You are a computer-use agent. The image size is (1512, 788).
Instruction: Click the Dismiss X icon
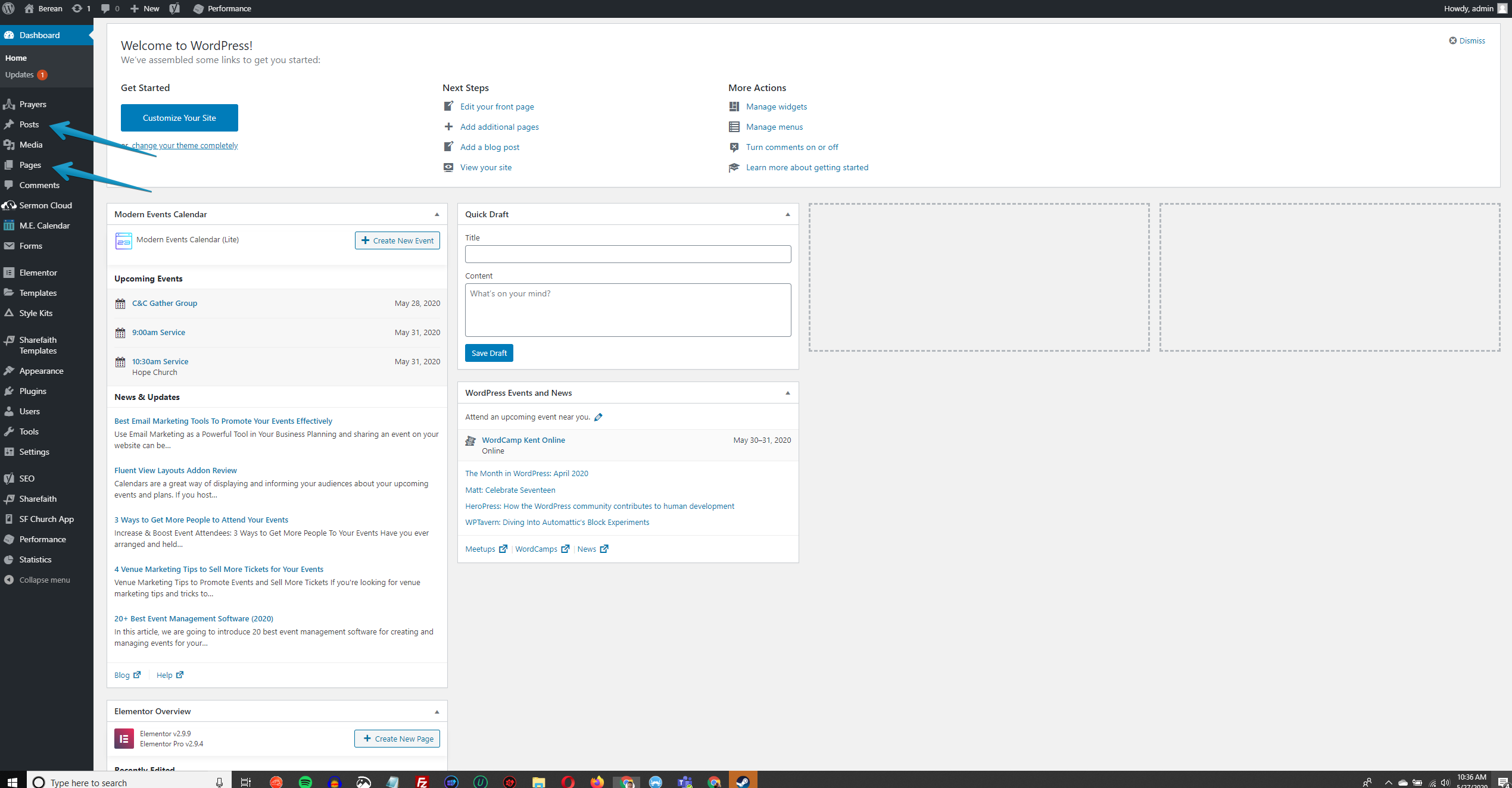[x=1452, y=40]
